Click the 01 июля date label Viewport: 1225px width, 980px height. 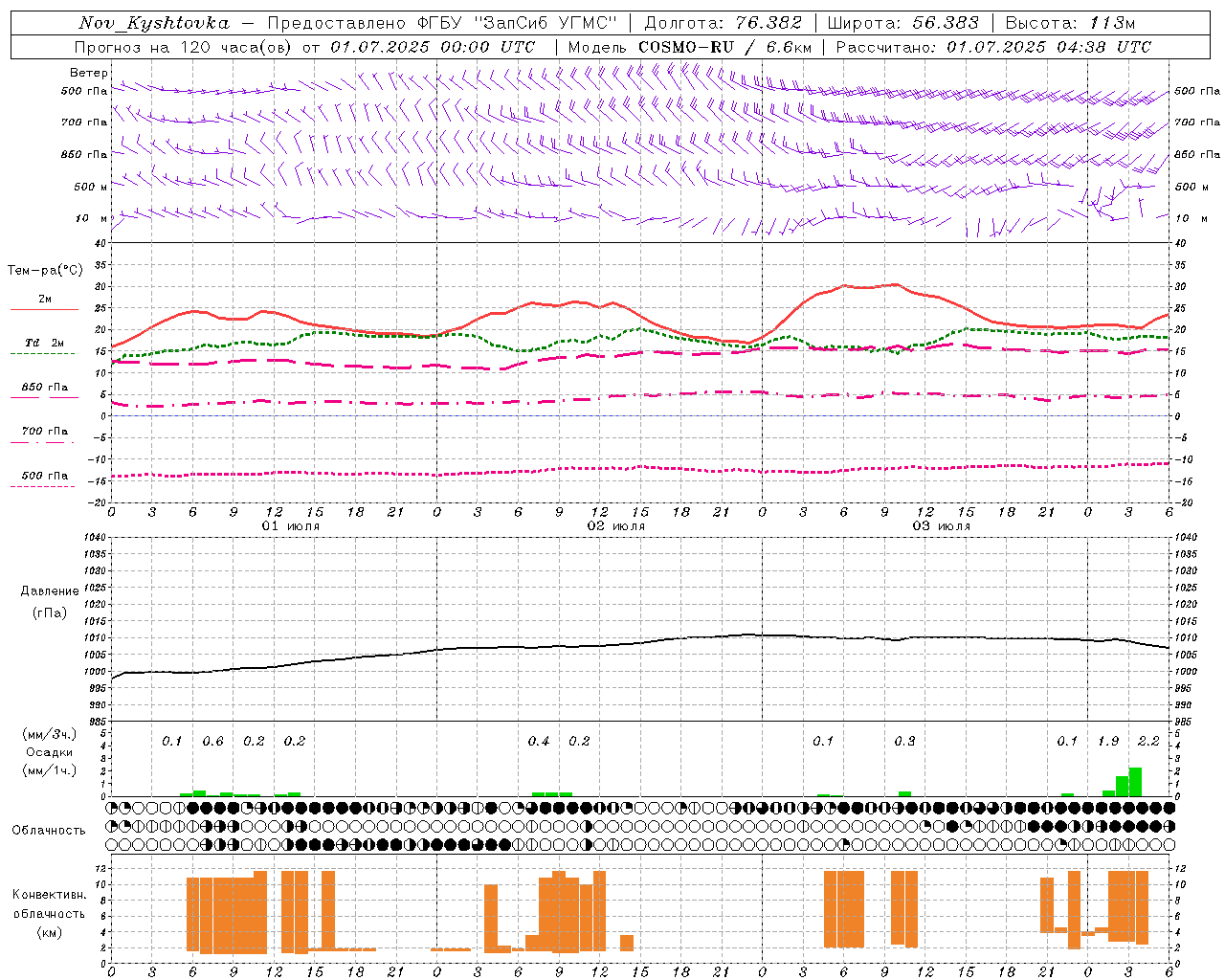291,526
